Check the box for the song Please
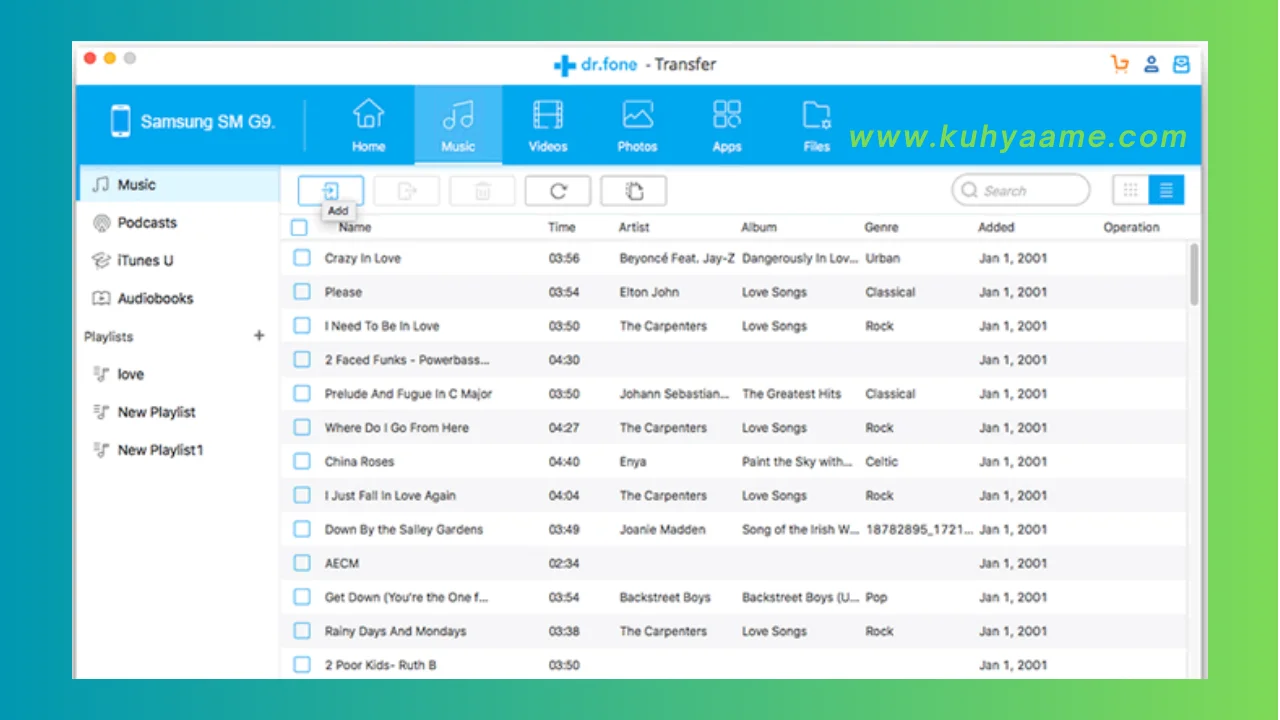 [302, 292]
